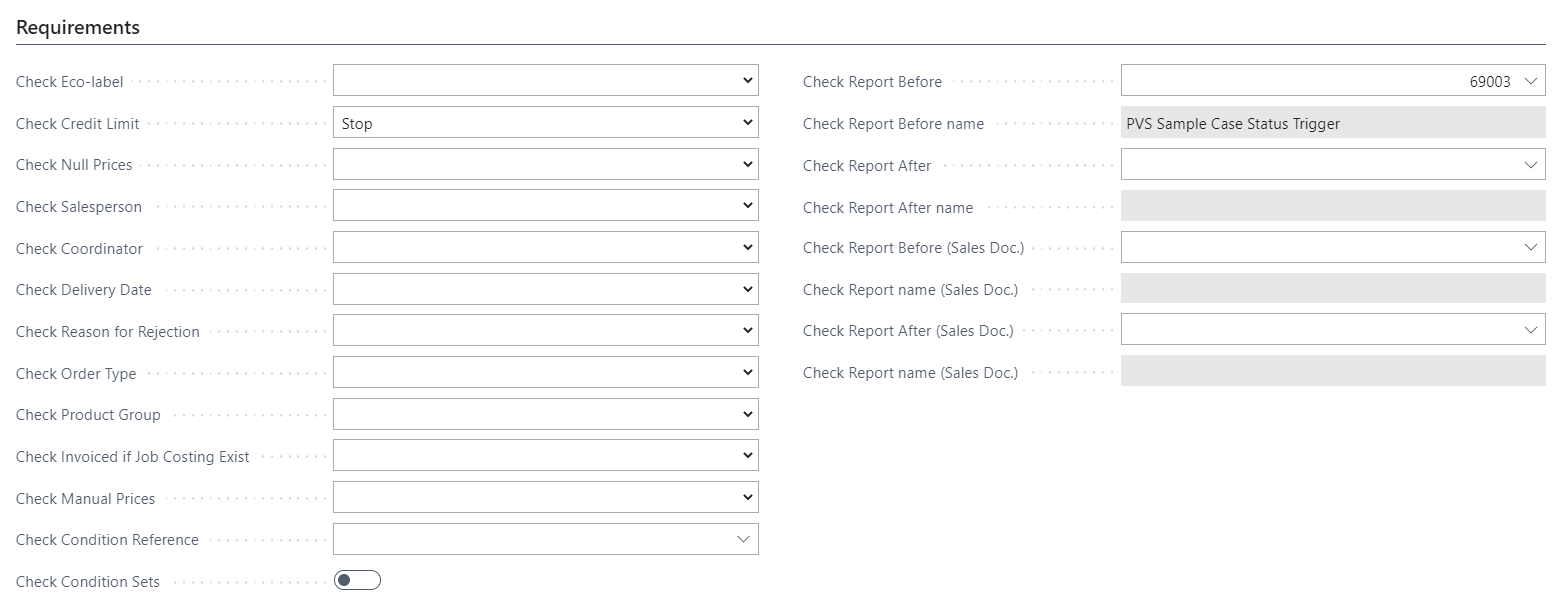Collapse the Requirements section header
Viewport: 1557px width, 601px height.
pos(78,28)
